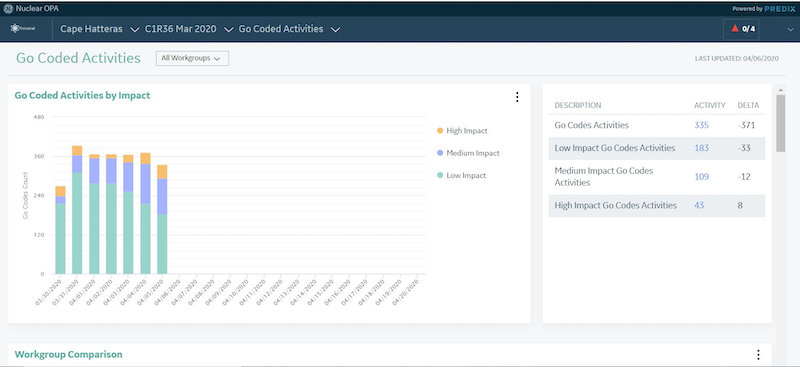Expand the C1R36 Mar 2020 outage dropdown
Viewport: 800px width, 367px height.
tap(189, 29)
